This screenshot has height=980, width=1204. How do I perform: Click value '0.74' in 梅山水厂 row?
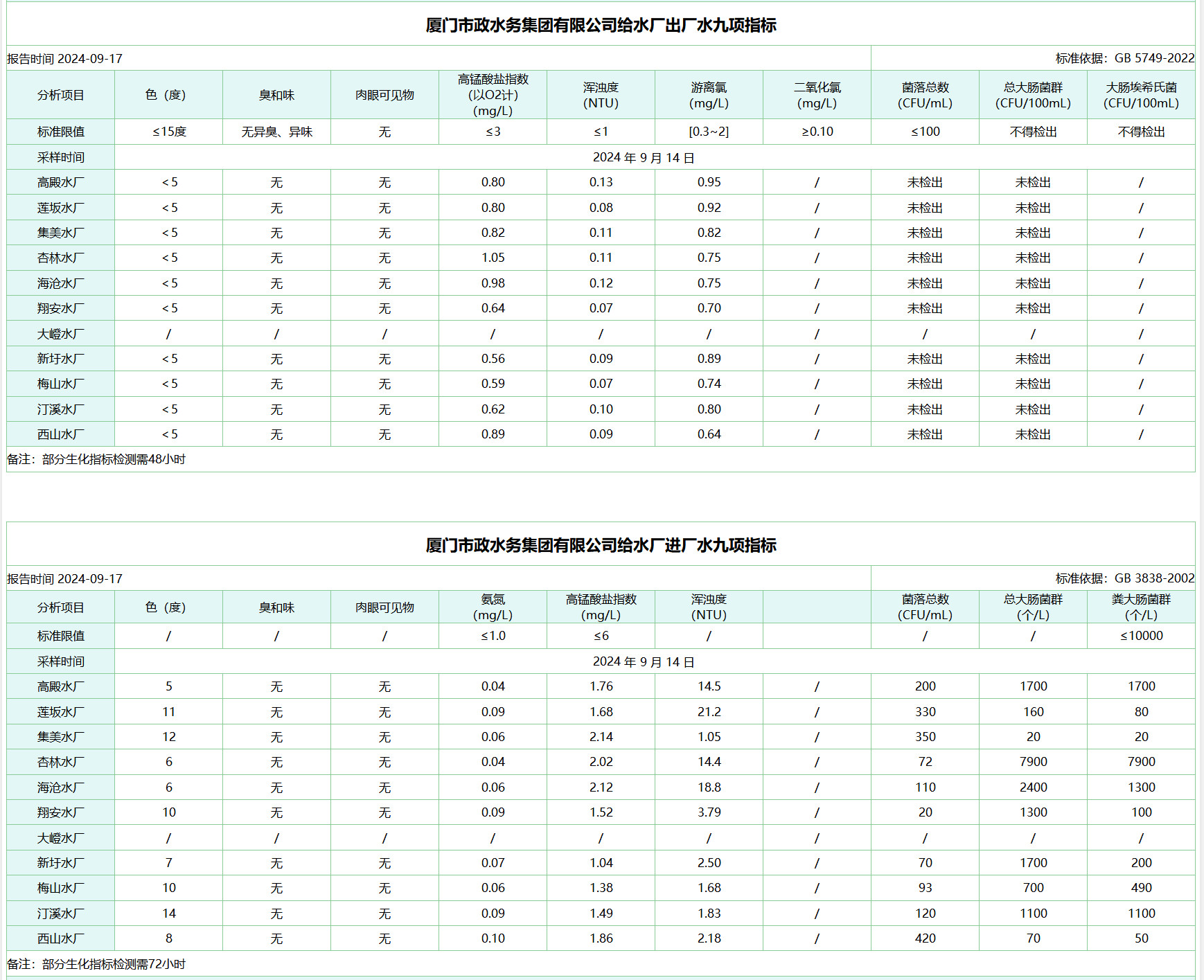[x=709, y=384]
